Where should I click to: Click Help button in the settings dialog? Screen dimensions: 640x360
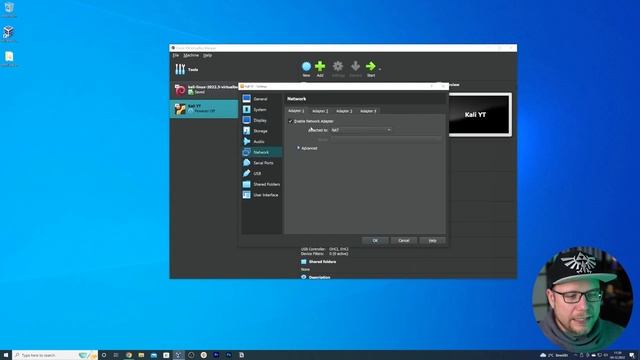(432, 240)
